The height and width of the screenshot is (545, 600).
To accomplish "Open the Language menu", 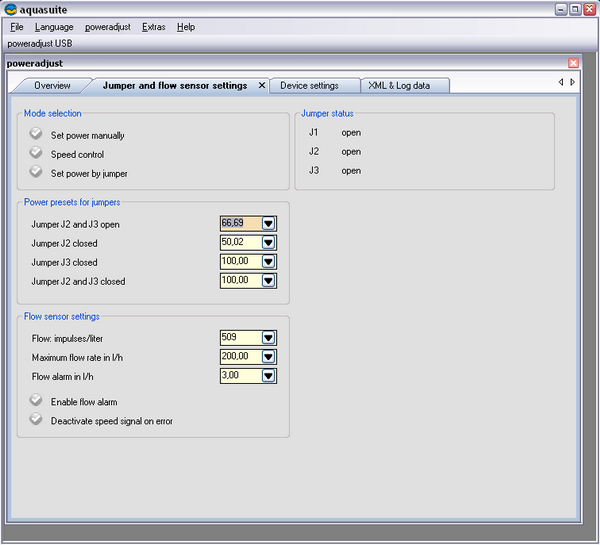I will pyautogui.click(x=54, y=27).
